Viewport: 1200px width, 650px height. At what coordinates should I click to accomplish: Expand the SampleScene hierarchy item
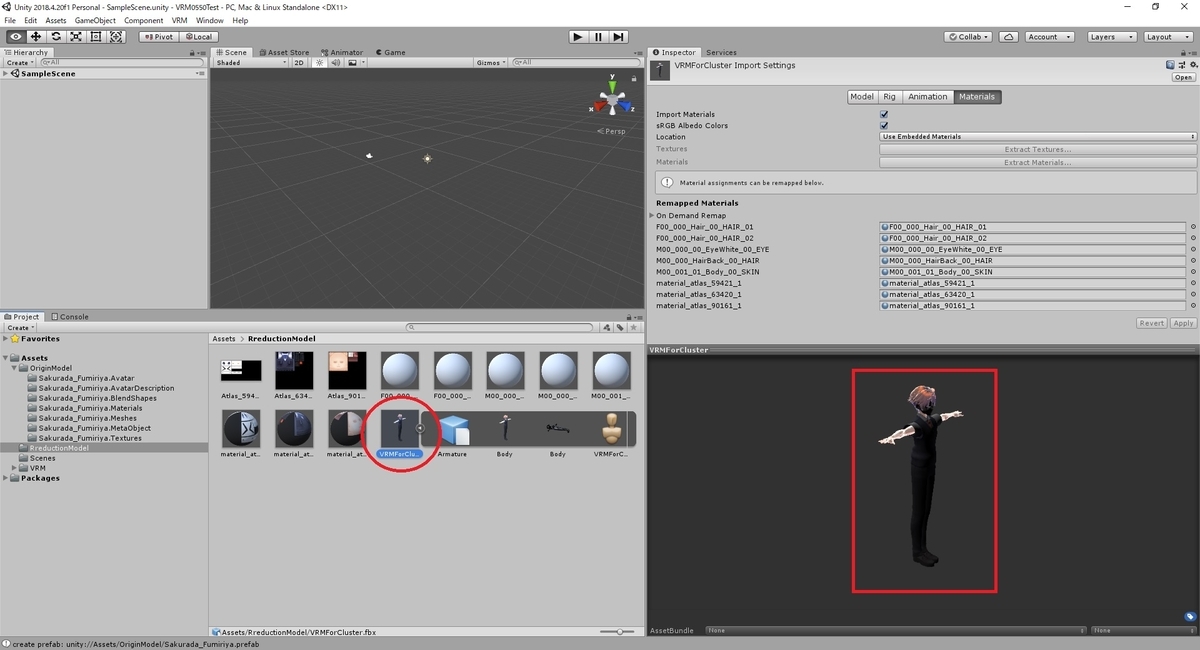click(x=6, y=74)
